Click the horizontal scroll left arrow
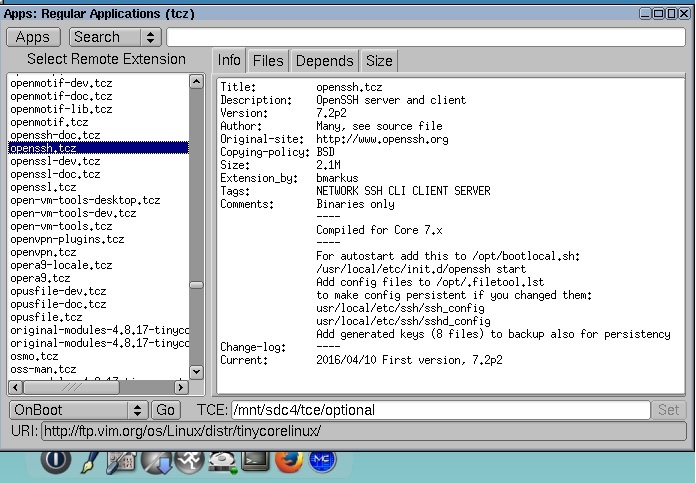 point(16,388)
